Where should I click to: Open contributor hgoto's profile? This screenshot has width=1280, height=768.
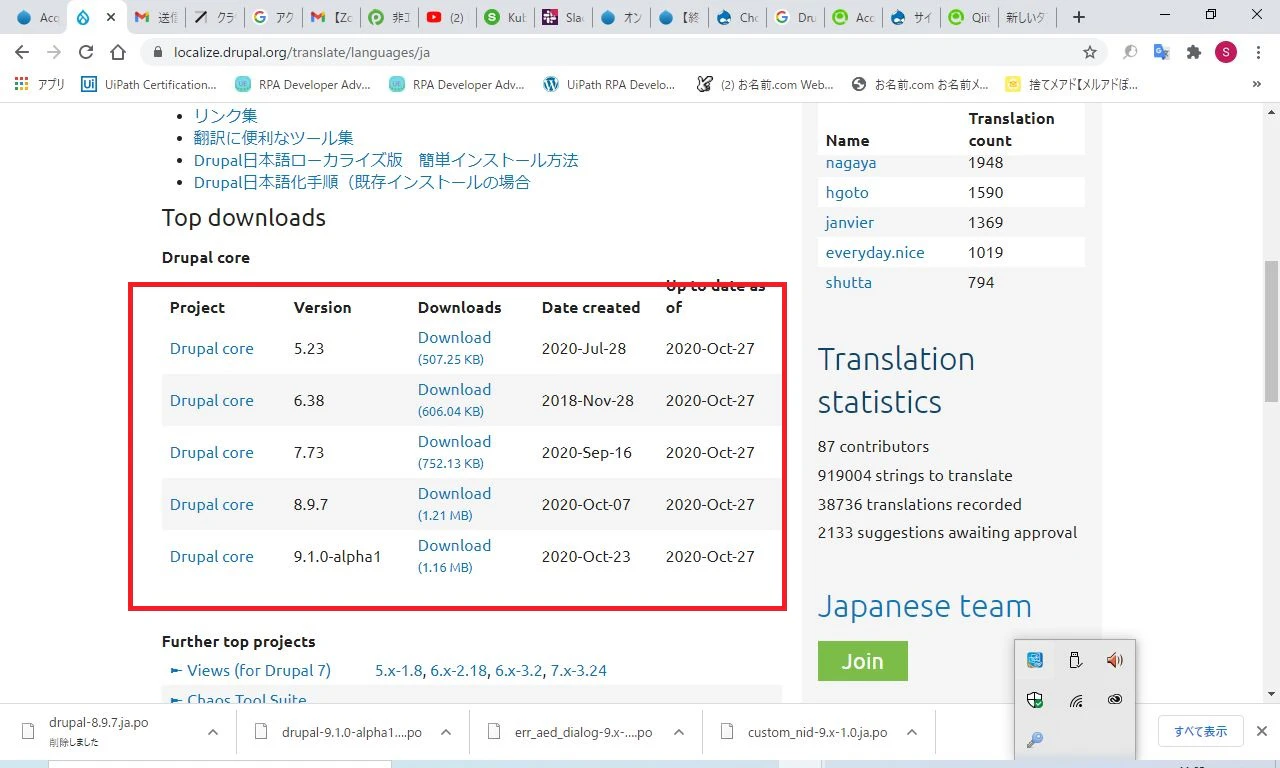coord(847,192)
